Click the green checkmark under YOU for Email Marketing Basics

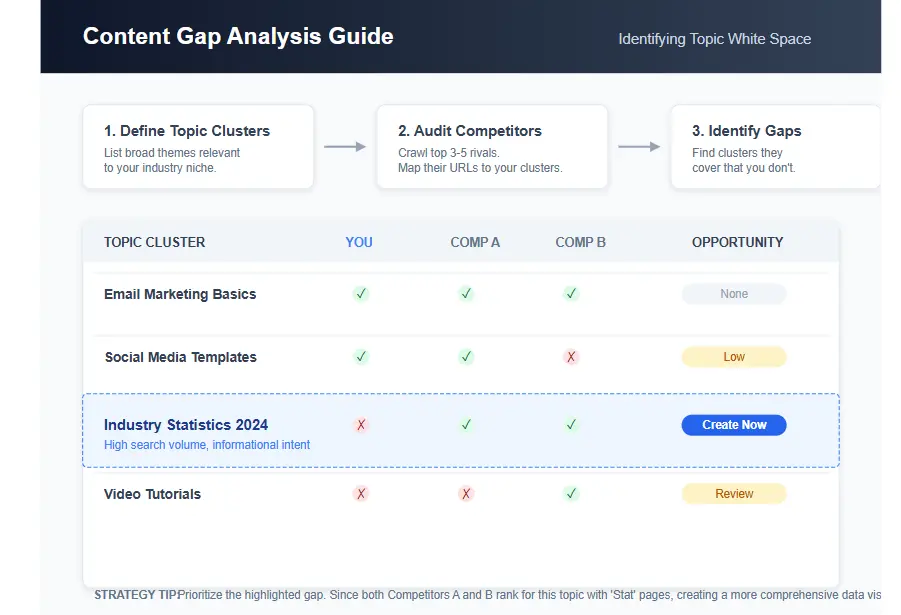pyautogui.click(x=360, y=293)
